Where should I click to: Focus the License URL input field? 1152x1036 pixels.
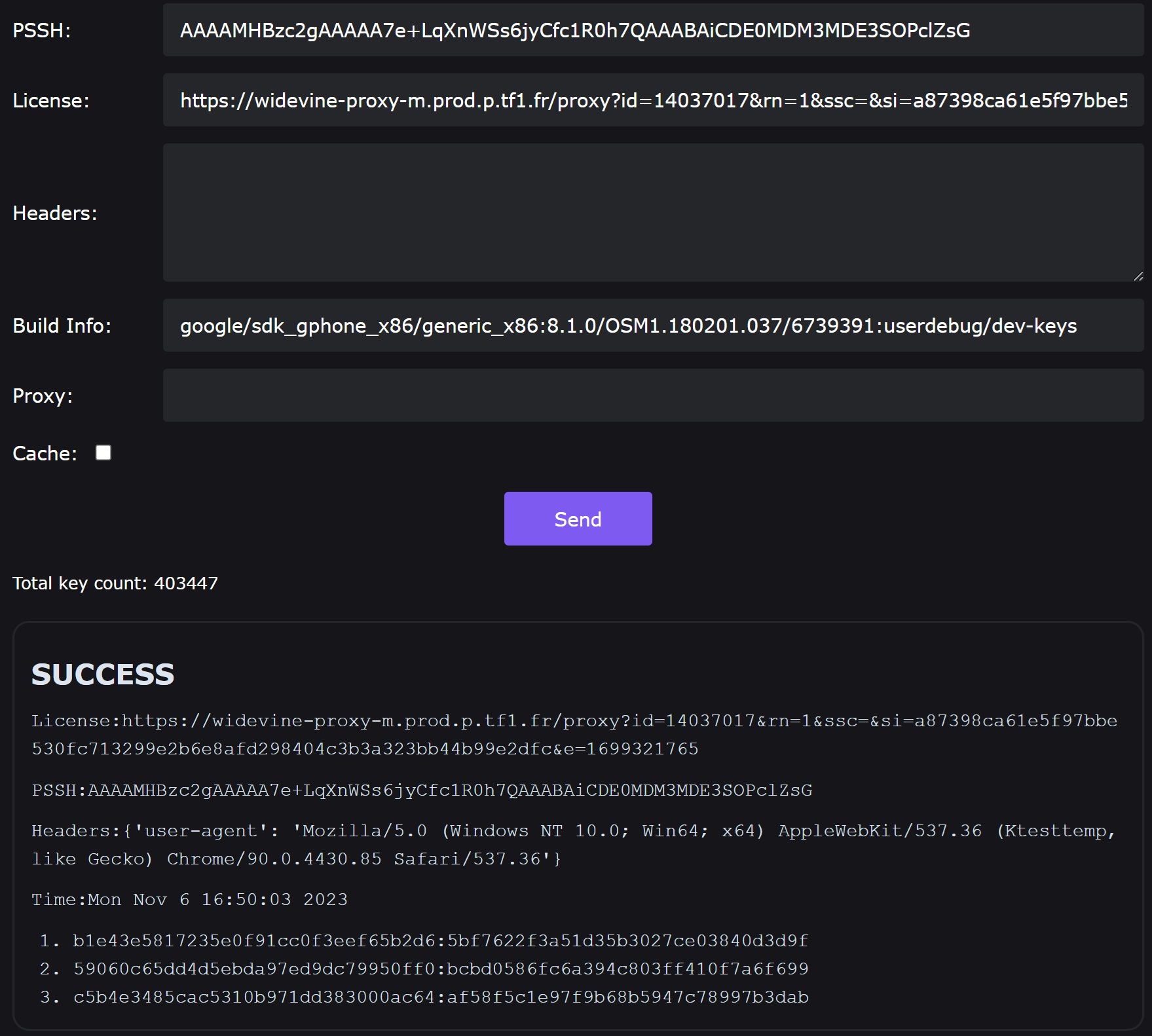tap(653, 100)
